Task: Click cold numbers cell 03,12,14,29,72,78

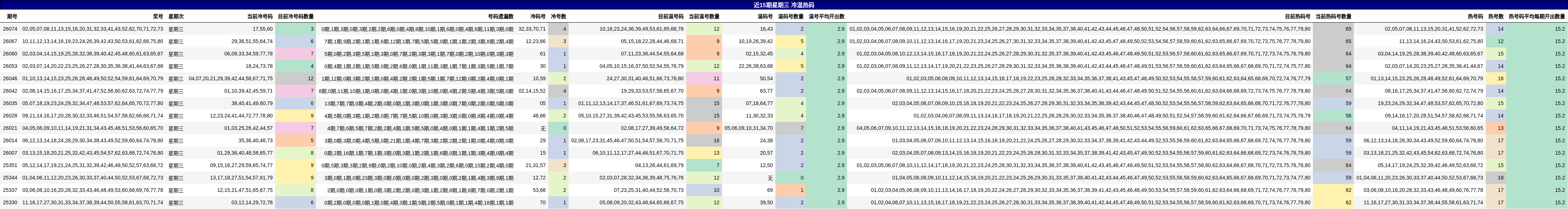Action: 252,202
